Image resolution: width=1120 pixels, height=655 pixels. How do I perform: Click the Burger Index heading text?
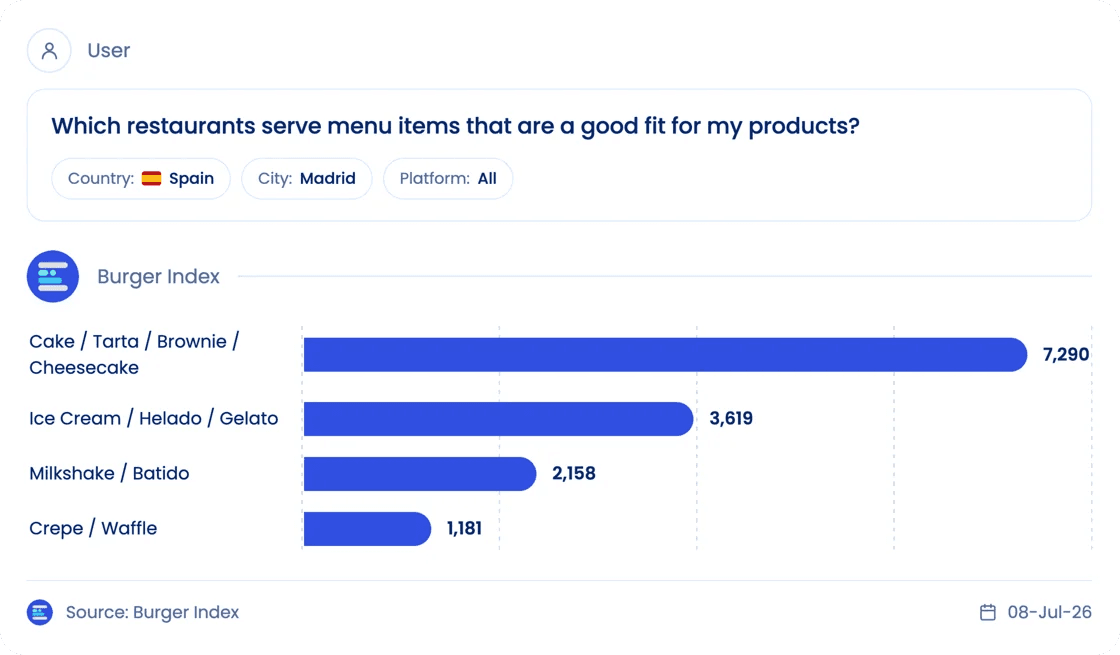(159, 276)
